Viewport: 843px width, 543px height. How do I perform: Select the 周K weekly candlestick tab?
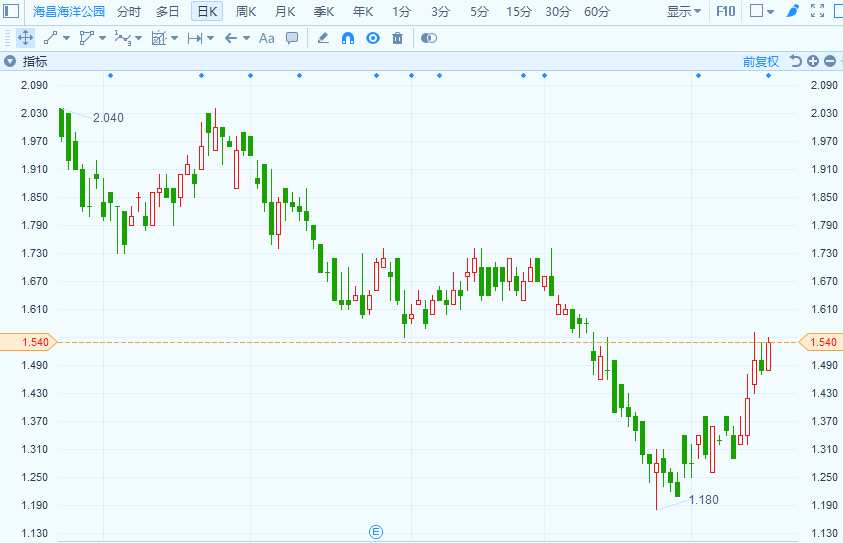click(x=246, y=11)
